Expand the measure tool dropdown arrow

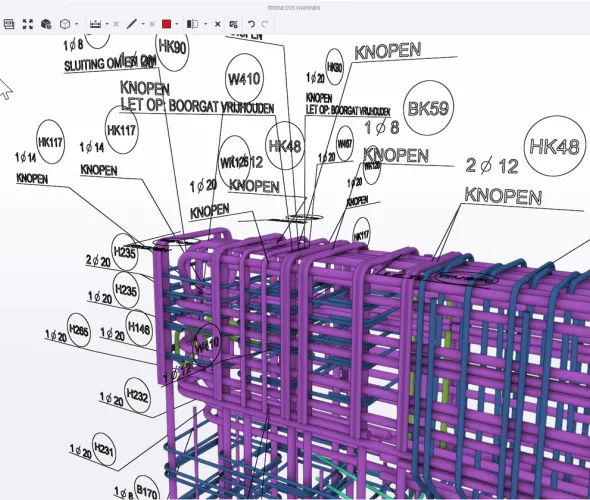[107, 24]
